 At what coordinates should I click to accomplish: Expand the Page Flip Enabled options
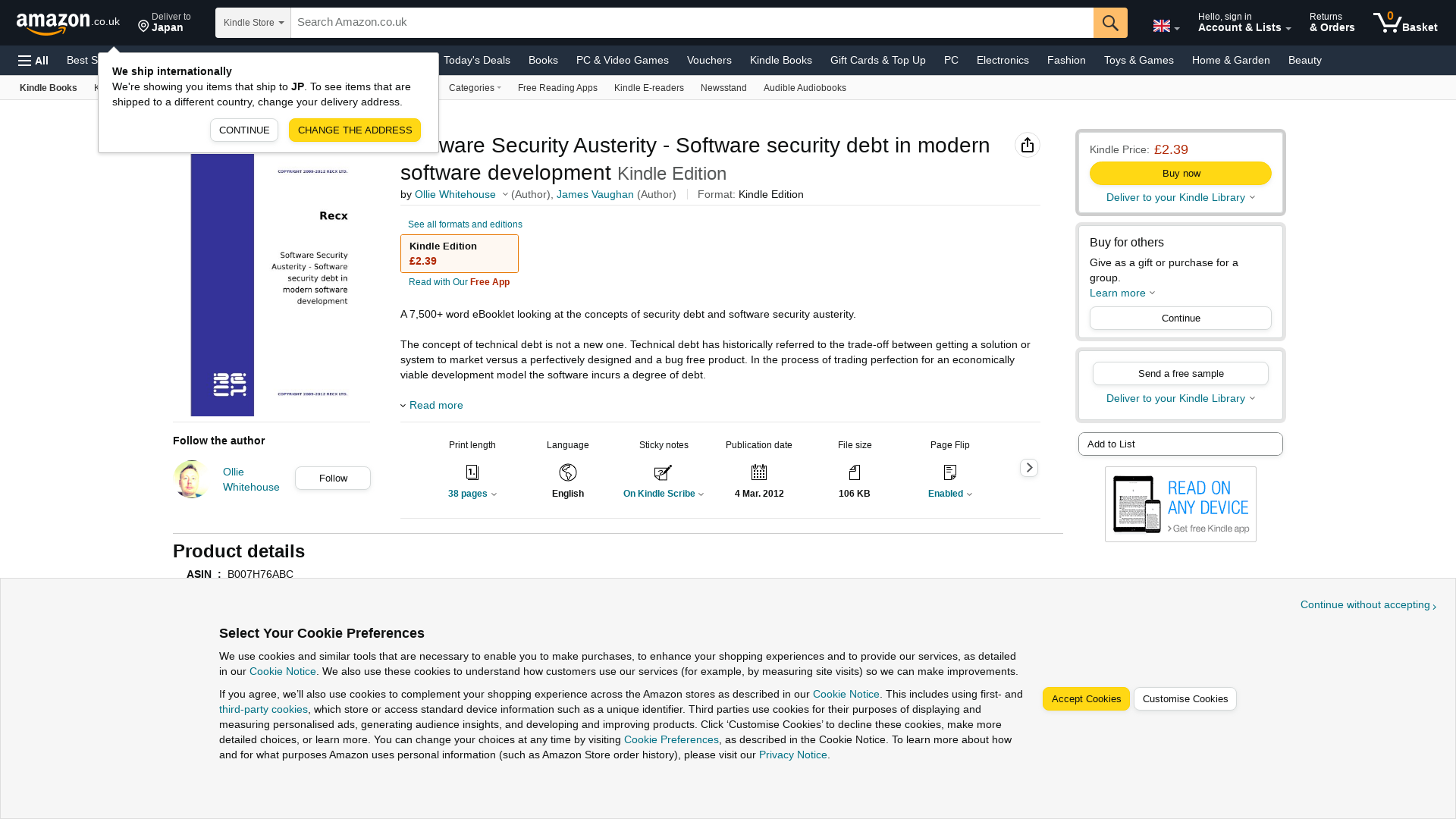tap(949, 493)
